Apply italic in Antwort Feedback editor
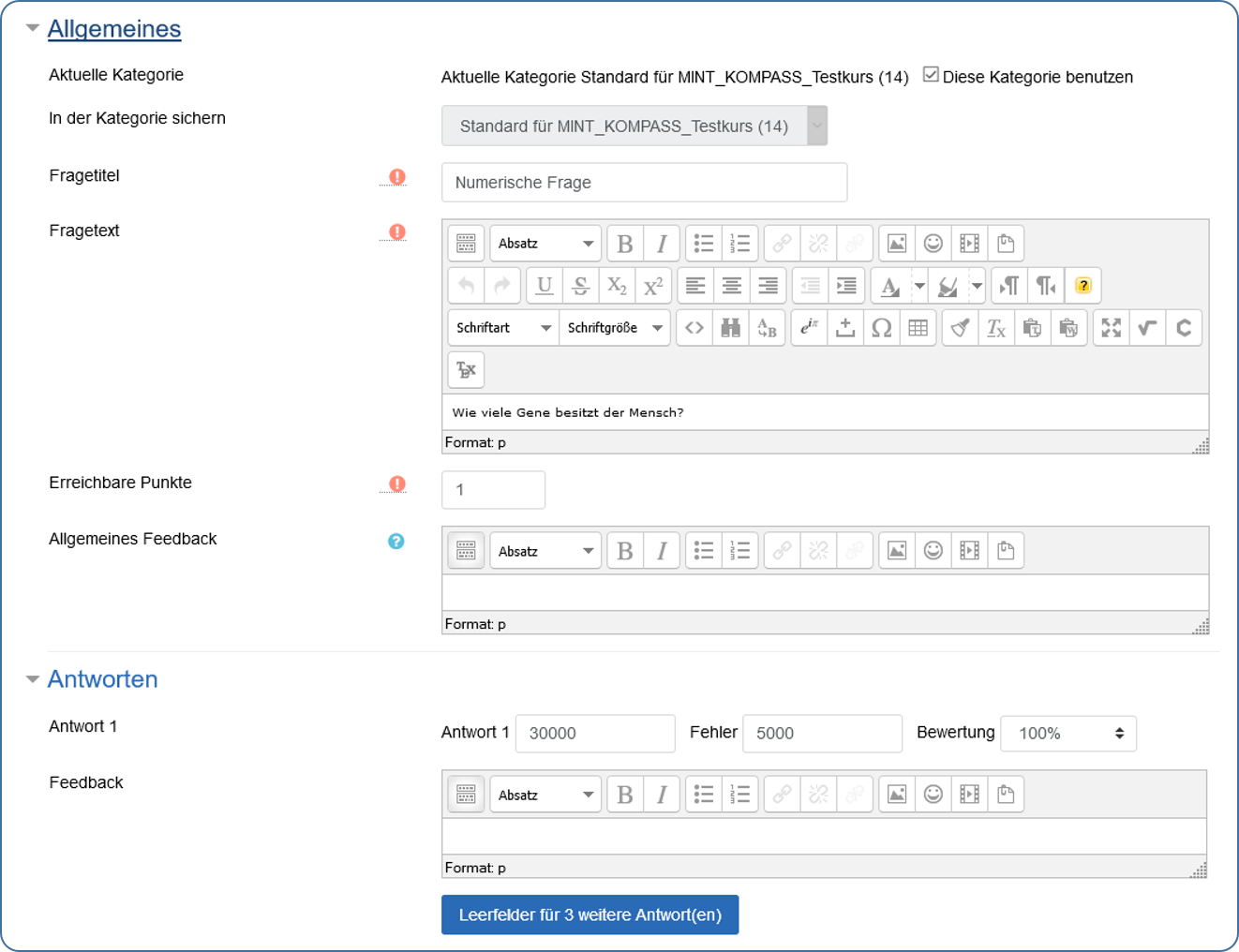1239x952 pixels. pos(662,795)
